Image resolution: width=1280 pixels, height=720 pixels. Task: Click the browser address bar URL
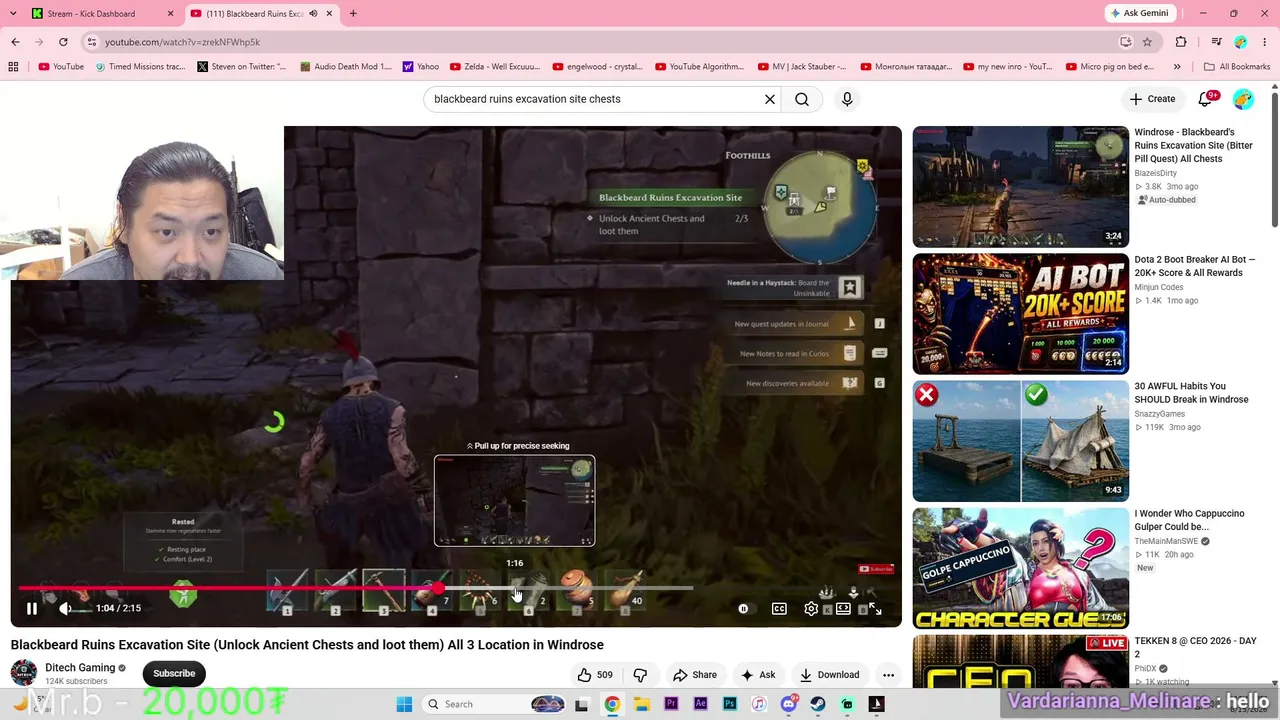click(182, 42)
